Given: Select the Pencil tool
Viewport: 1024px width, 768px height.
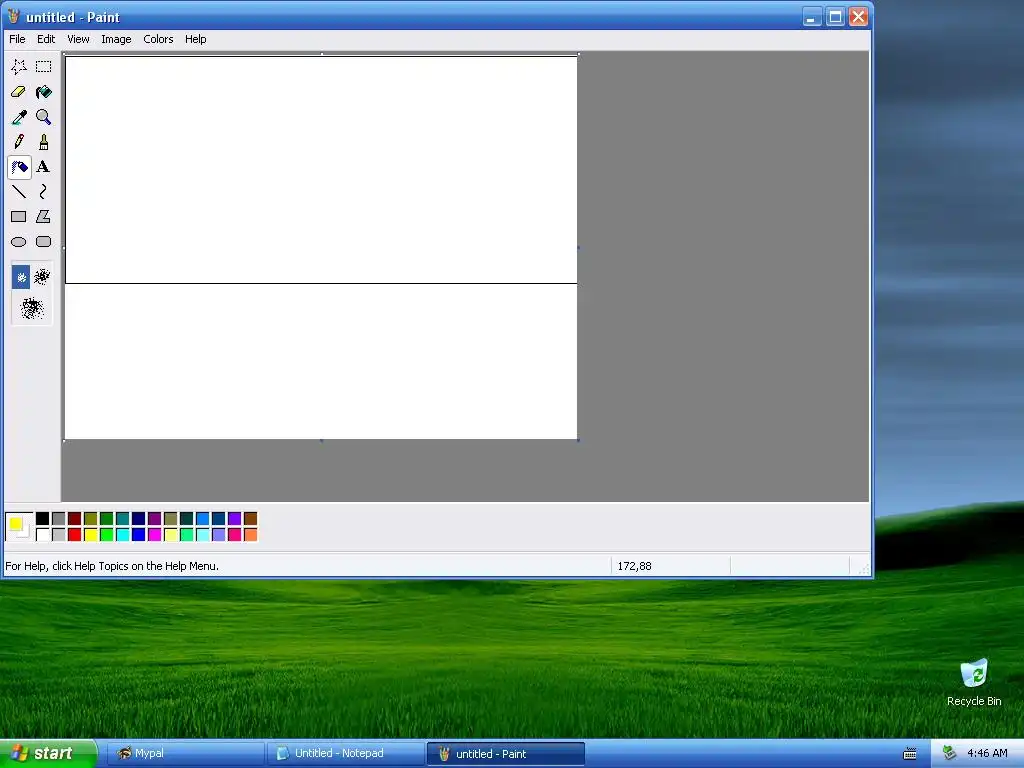Looking at the screenshot, I should (x=19, y=142).
